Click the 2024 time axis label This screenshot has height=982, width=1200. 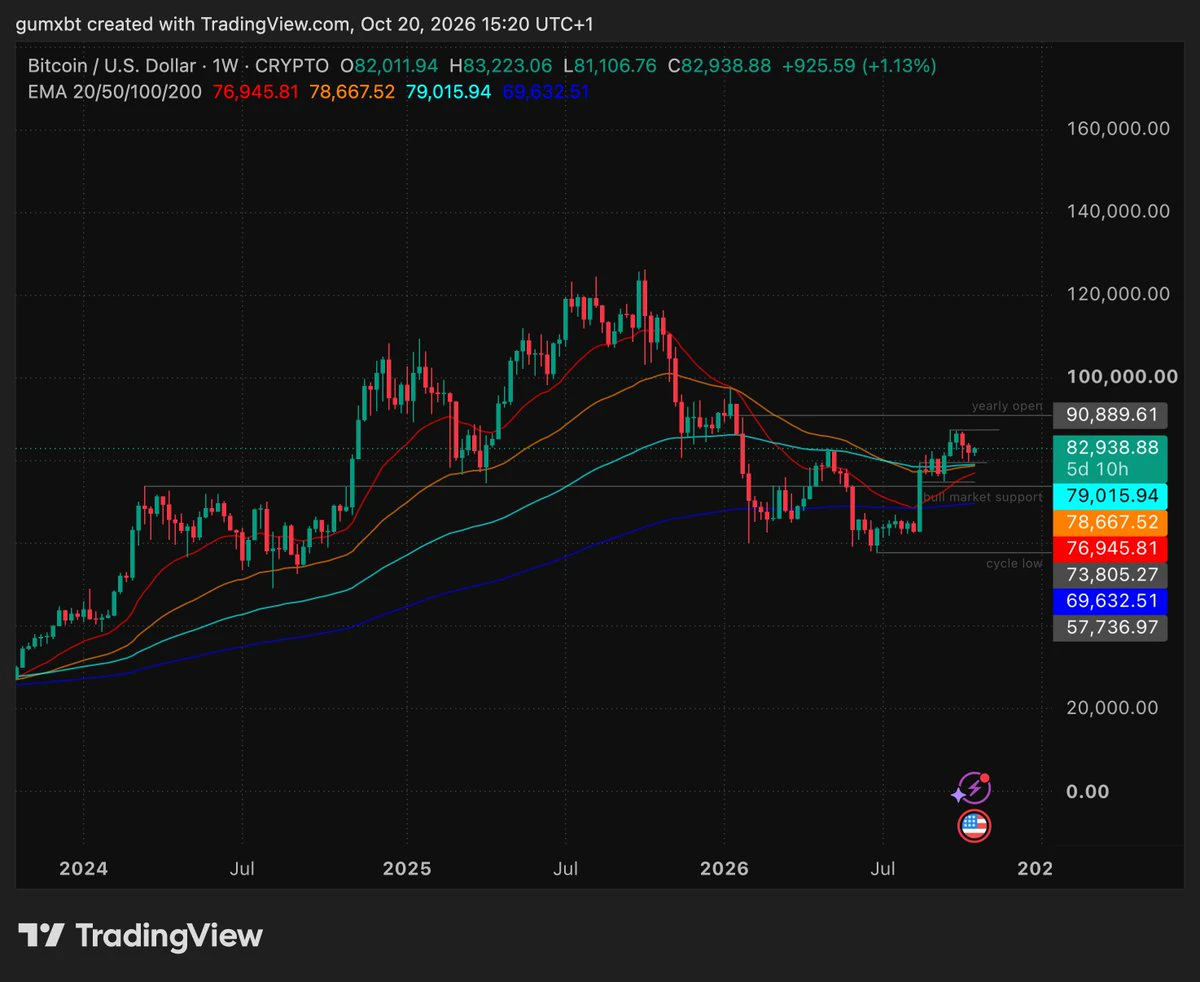pyautogui.click(x=84, y=868)
